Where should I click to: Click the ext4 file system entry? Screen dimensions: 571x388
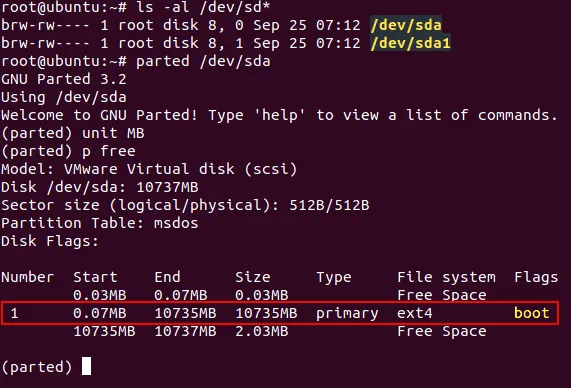(415, 313)
